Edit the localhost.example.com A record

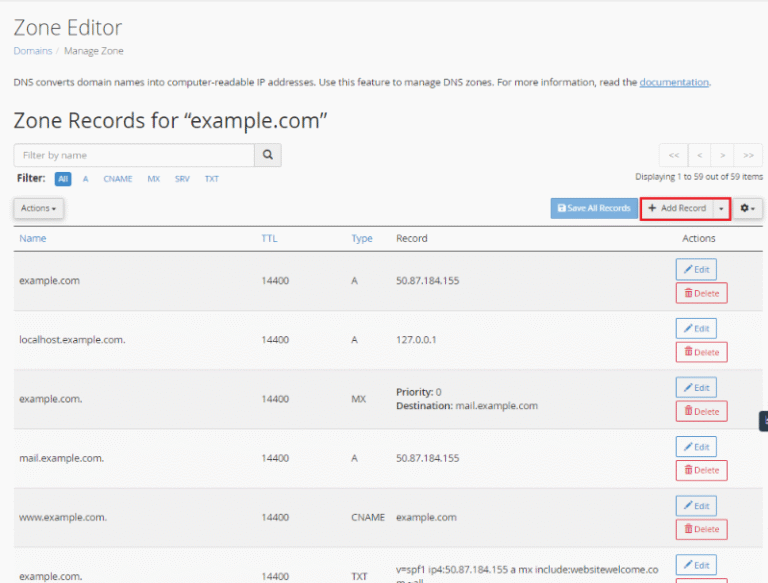[696, 328]
